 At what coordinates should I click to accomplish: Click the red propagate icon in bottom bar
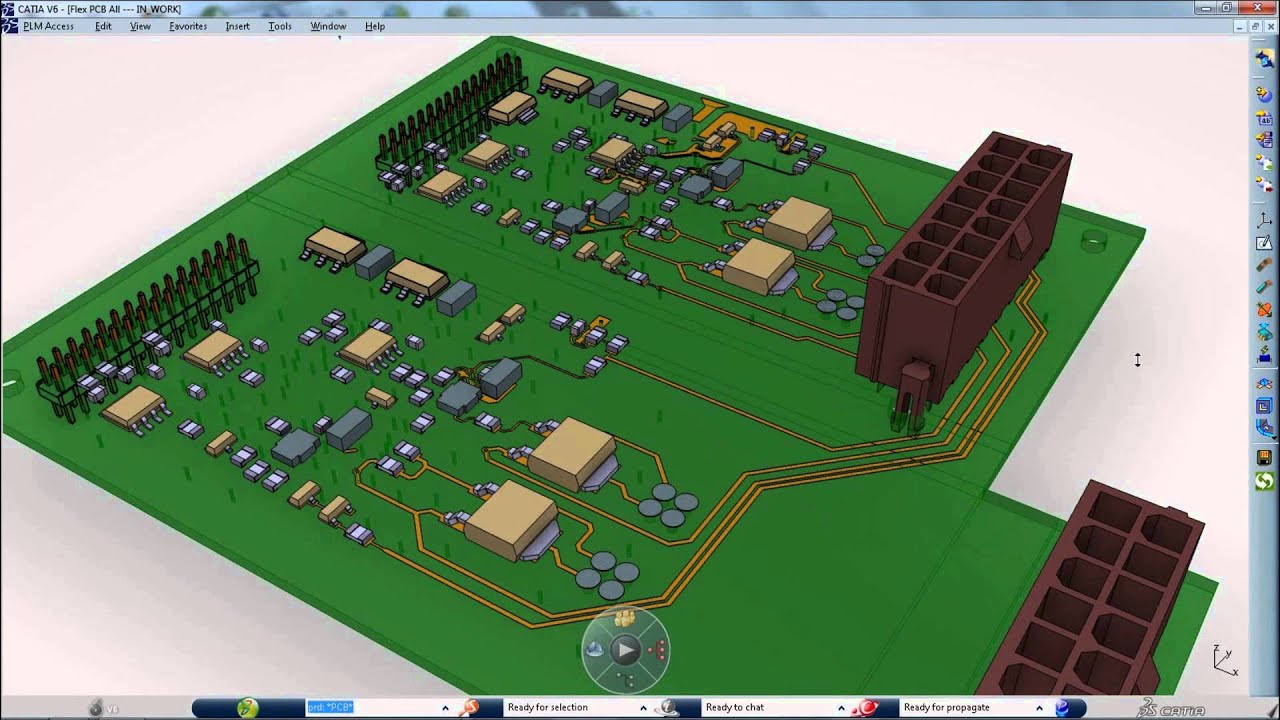(867, 708)
